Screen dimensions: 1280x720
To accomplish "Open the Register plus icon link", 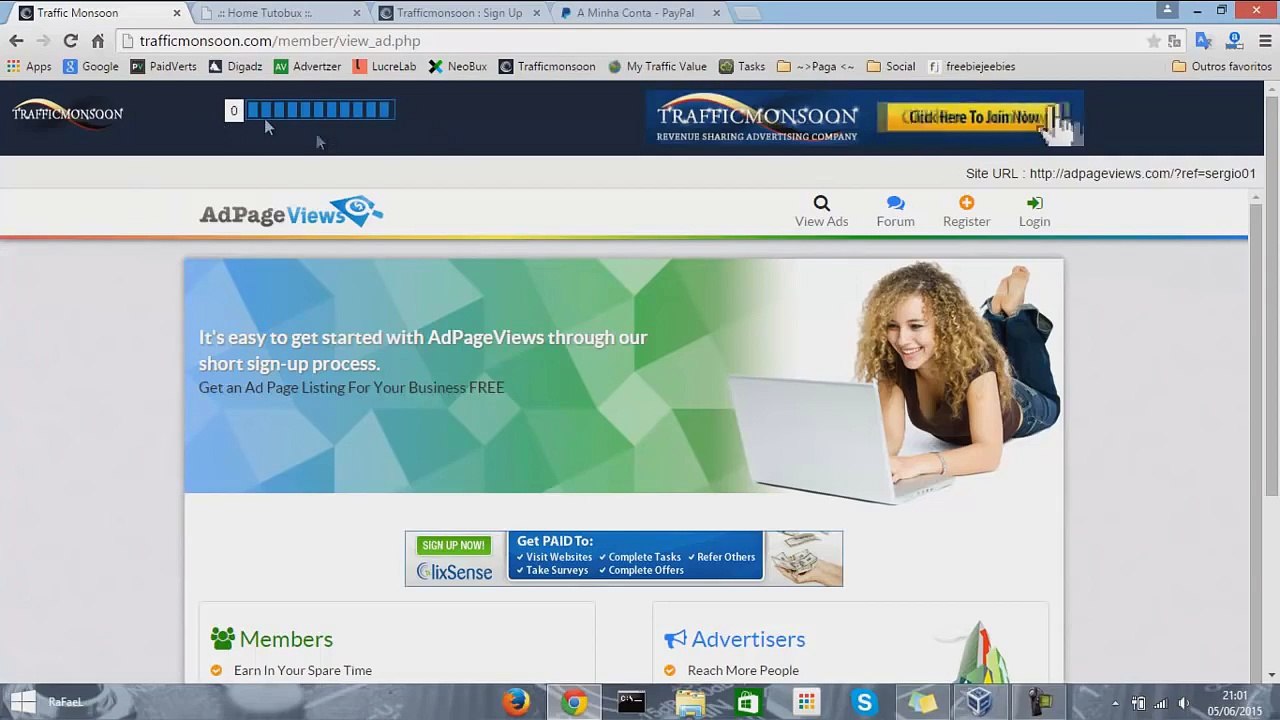I will click(966, 211).
